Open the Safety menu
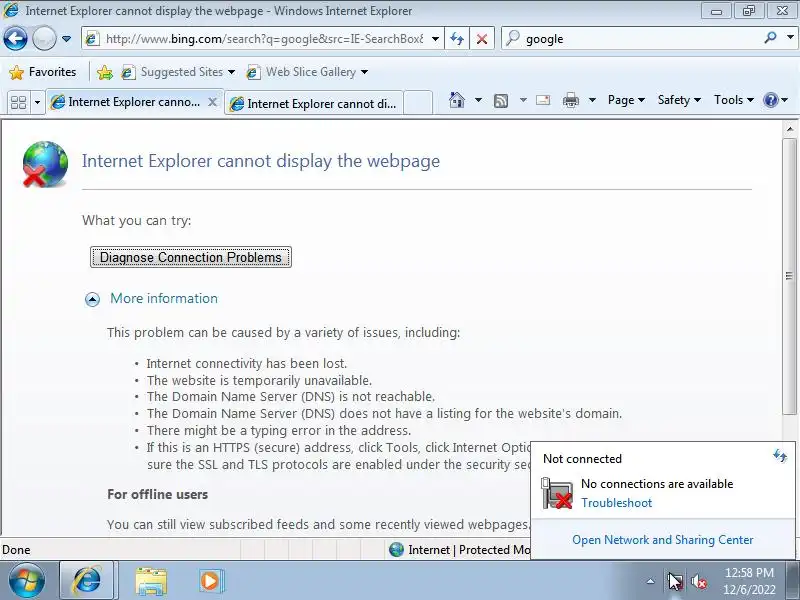 (x=679, y=100)
